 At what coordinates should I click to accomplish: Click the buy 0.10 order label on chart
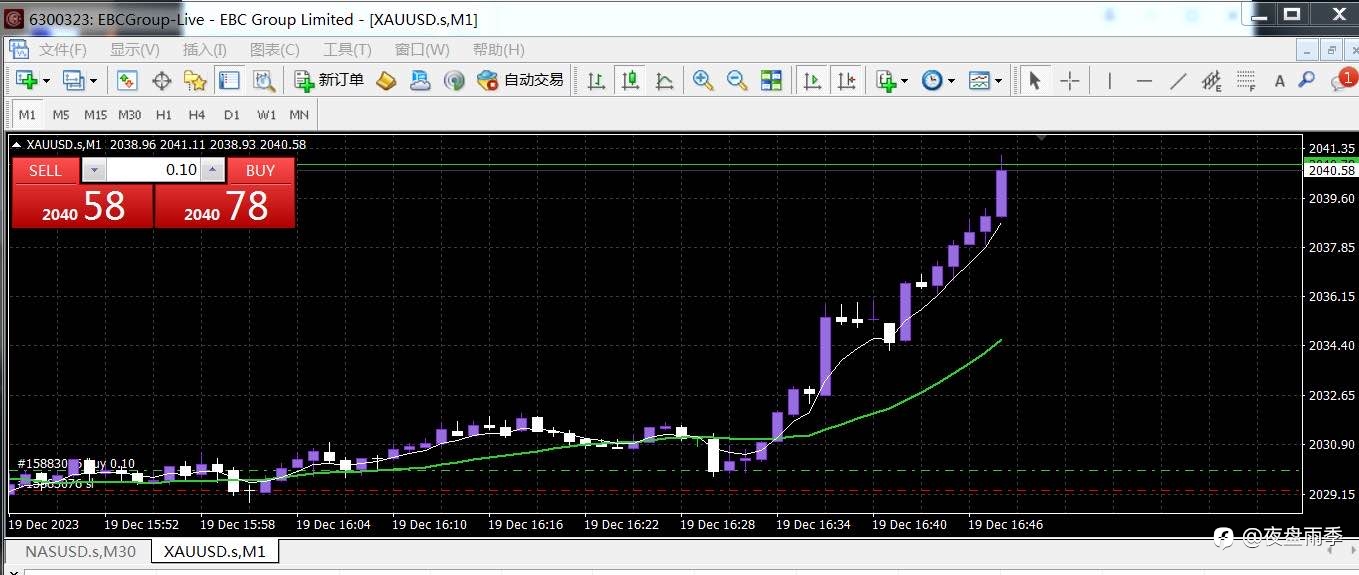[x=77, y=464]
